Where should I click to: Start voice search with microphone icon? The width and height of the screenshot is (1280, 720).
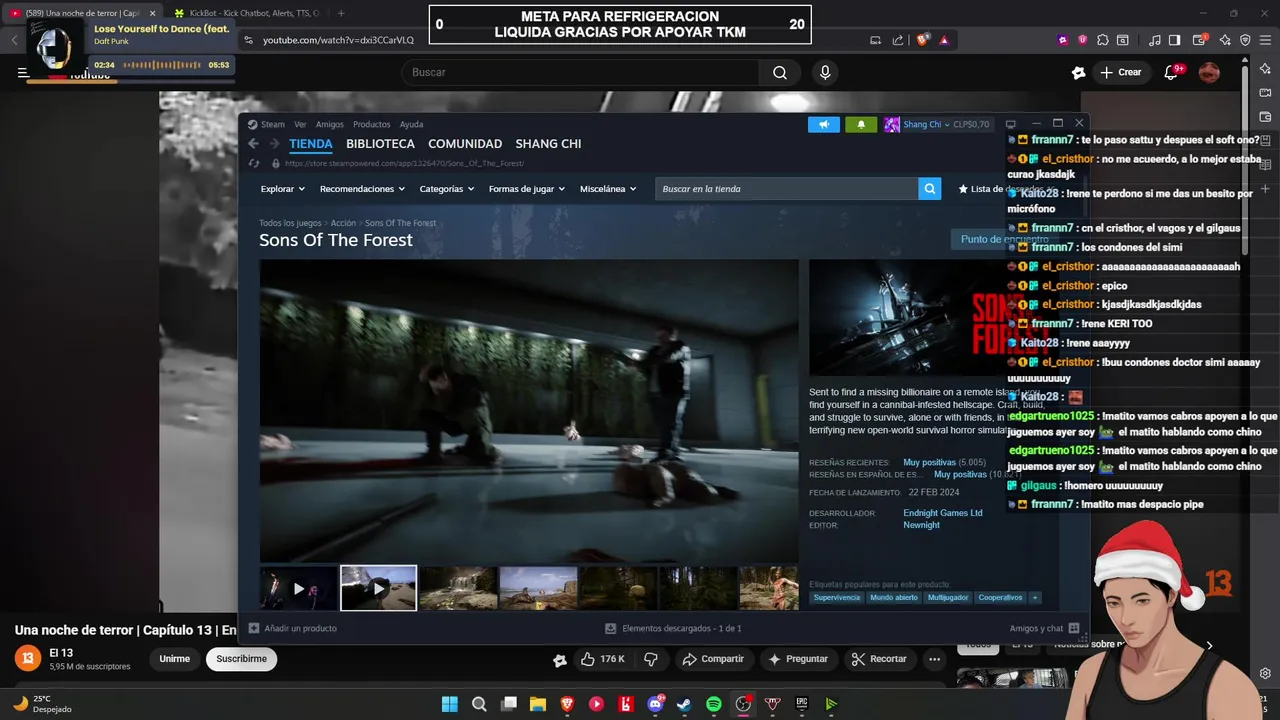click(825, 72)
